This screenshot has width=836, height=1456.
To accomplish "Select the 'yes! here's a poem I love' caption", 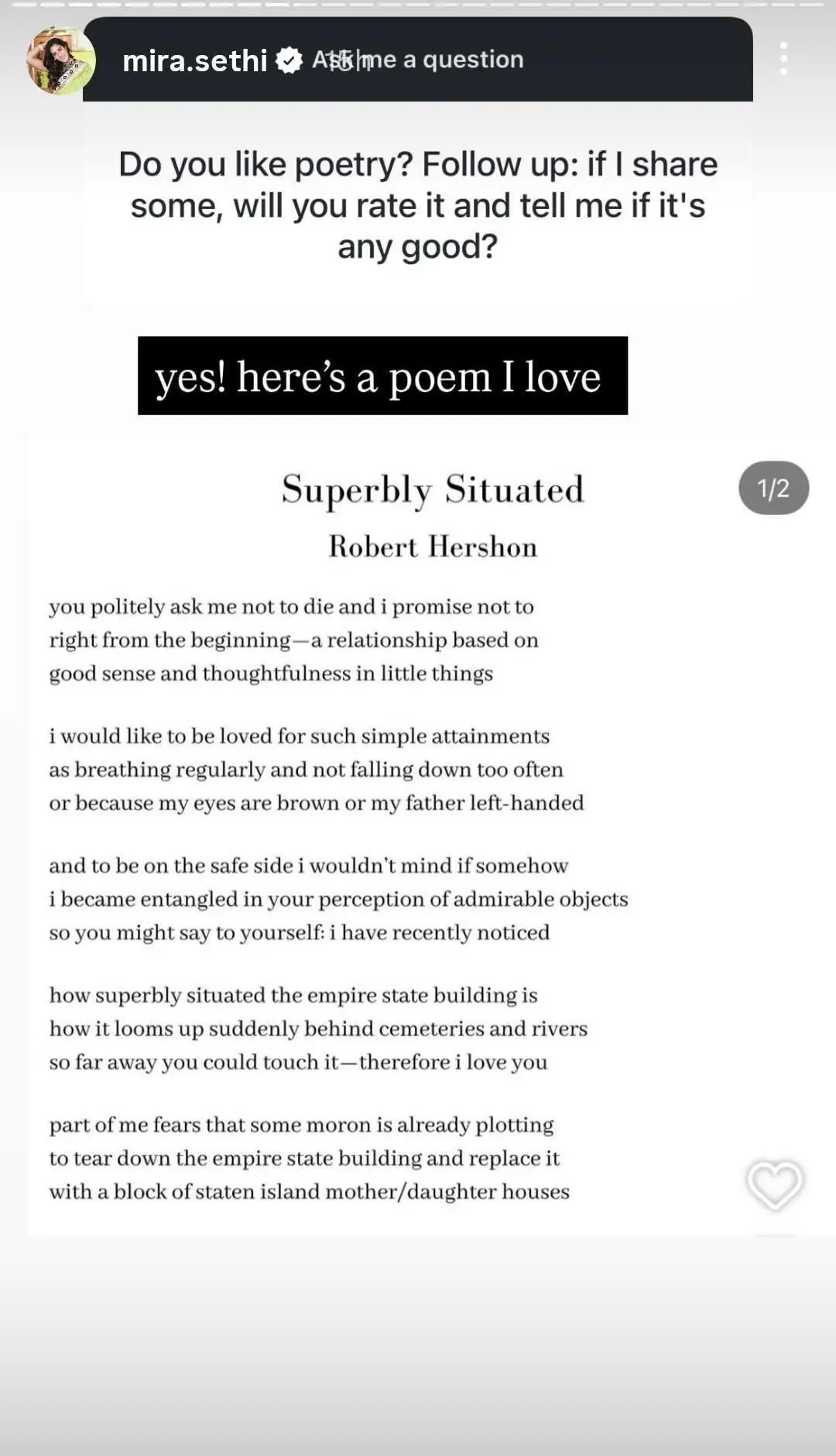I will 382,376.
